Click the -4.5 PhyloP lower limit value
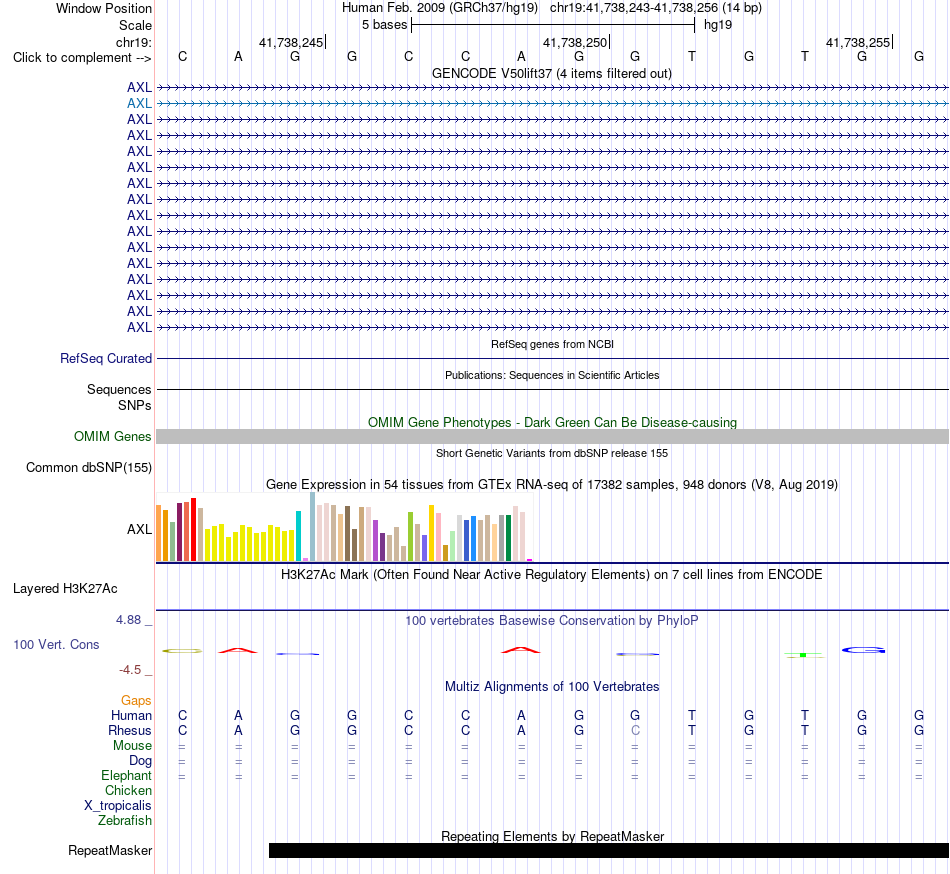 (x=130, y=669)
